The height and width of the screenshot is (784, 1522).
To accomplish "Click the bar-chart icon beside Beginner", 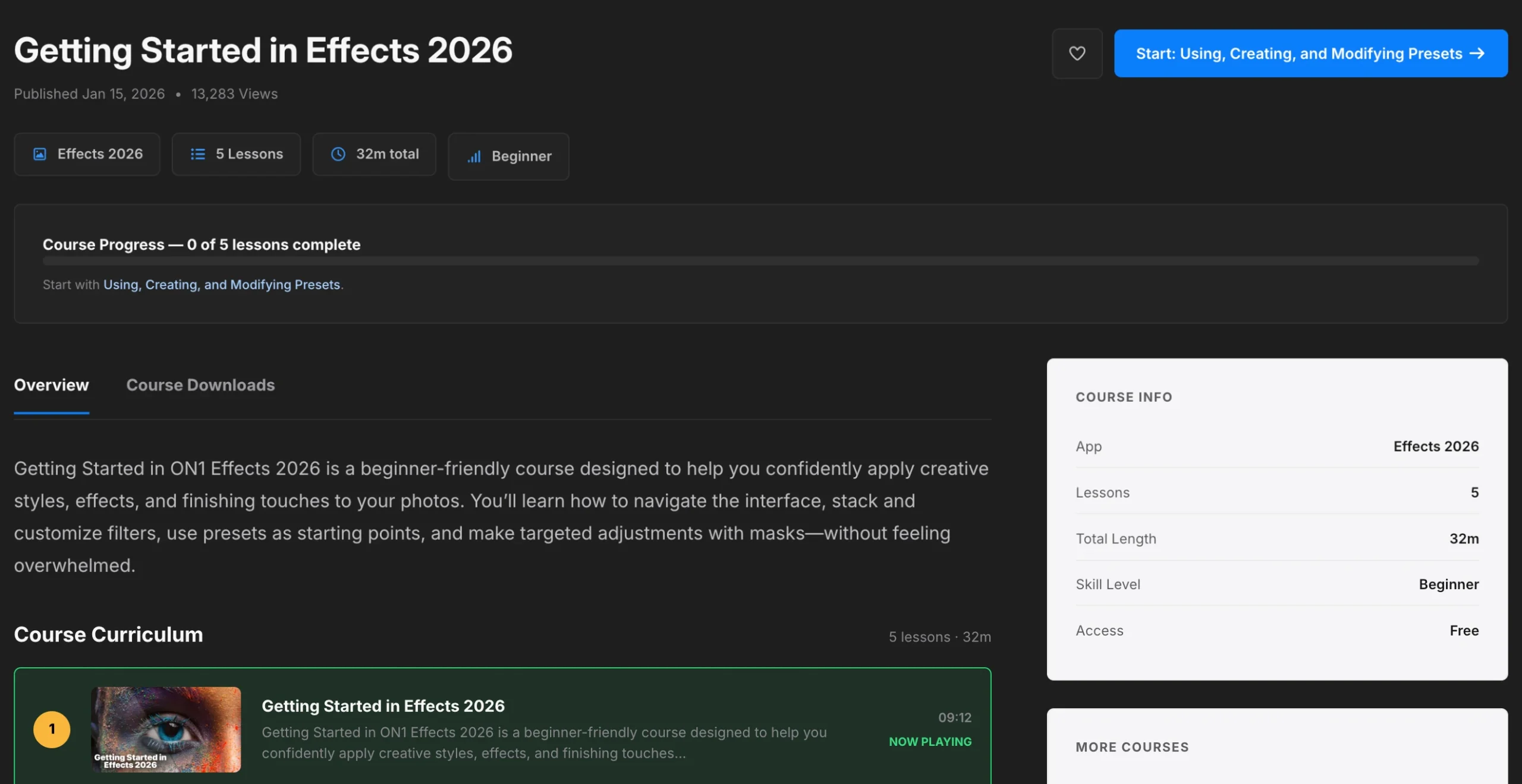I will (474, 156).
